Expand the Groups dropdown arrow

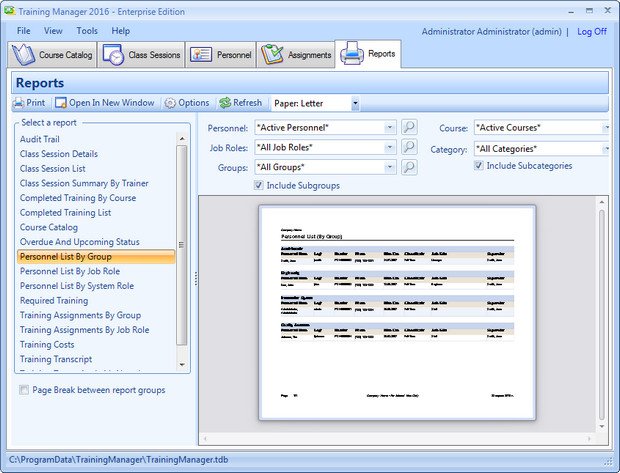[x=389, y=167]
